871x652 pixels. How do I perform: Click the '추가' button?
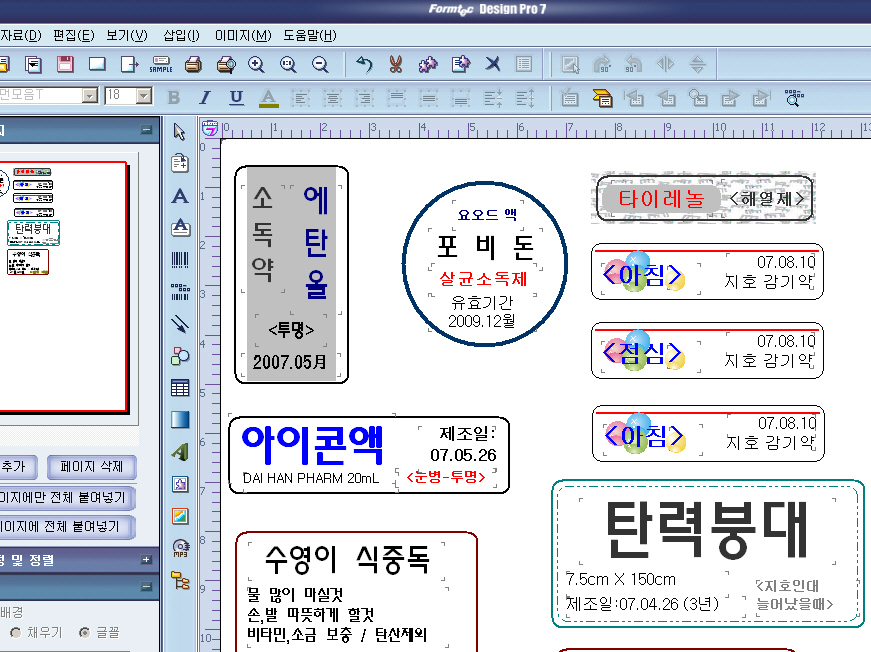click(17, 467)
